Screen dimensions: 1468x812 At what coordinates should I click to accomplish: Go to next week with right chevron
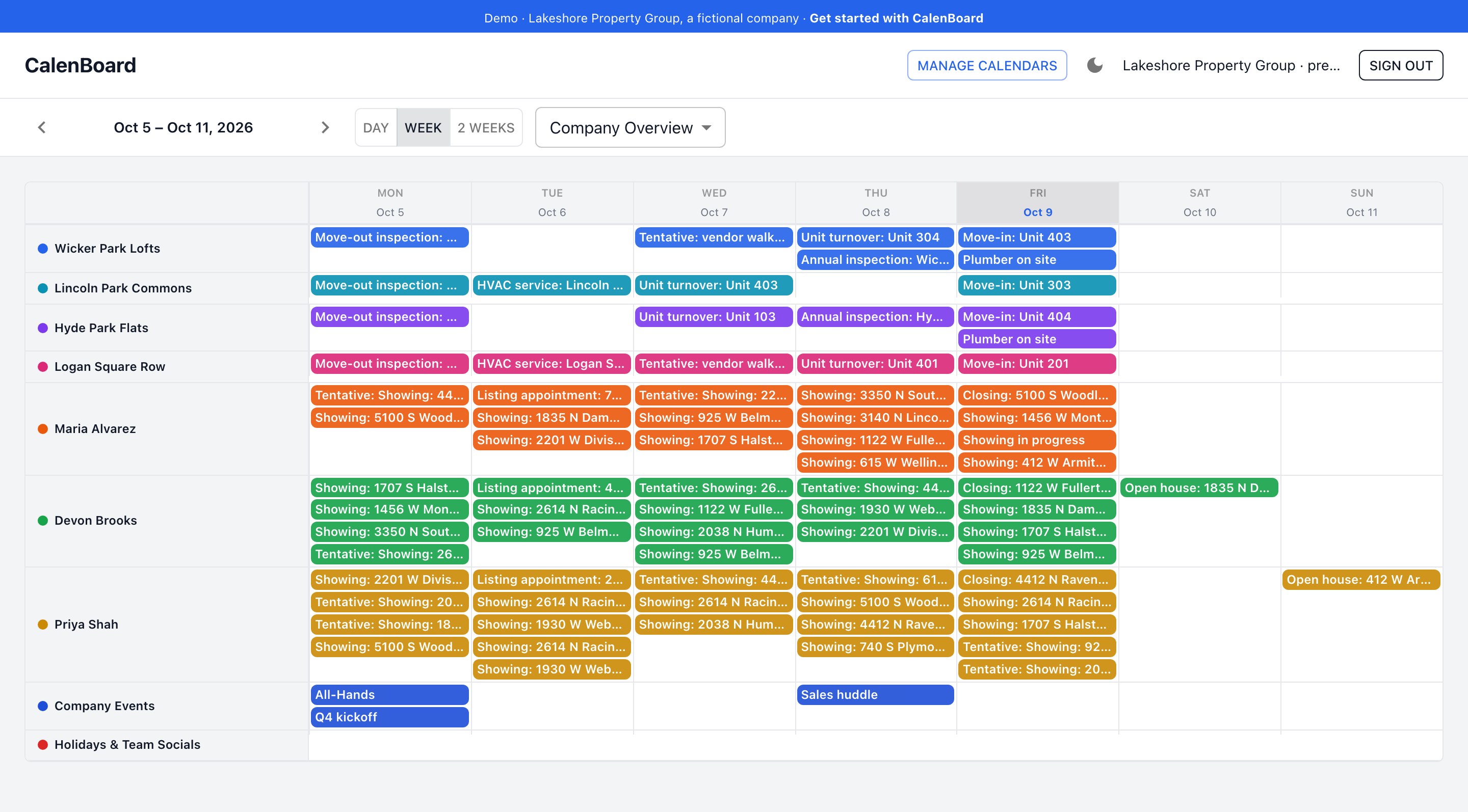[325, 127]
